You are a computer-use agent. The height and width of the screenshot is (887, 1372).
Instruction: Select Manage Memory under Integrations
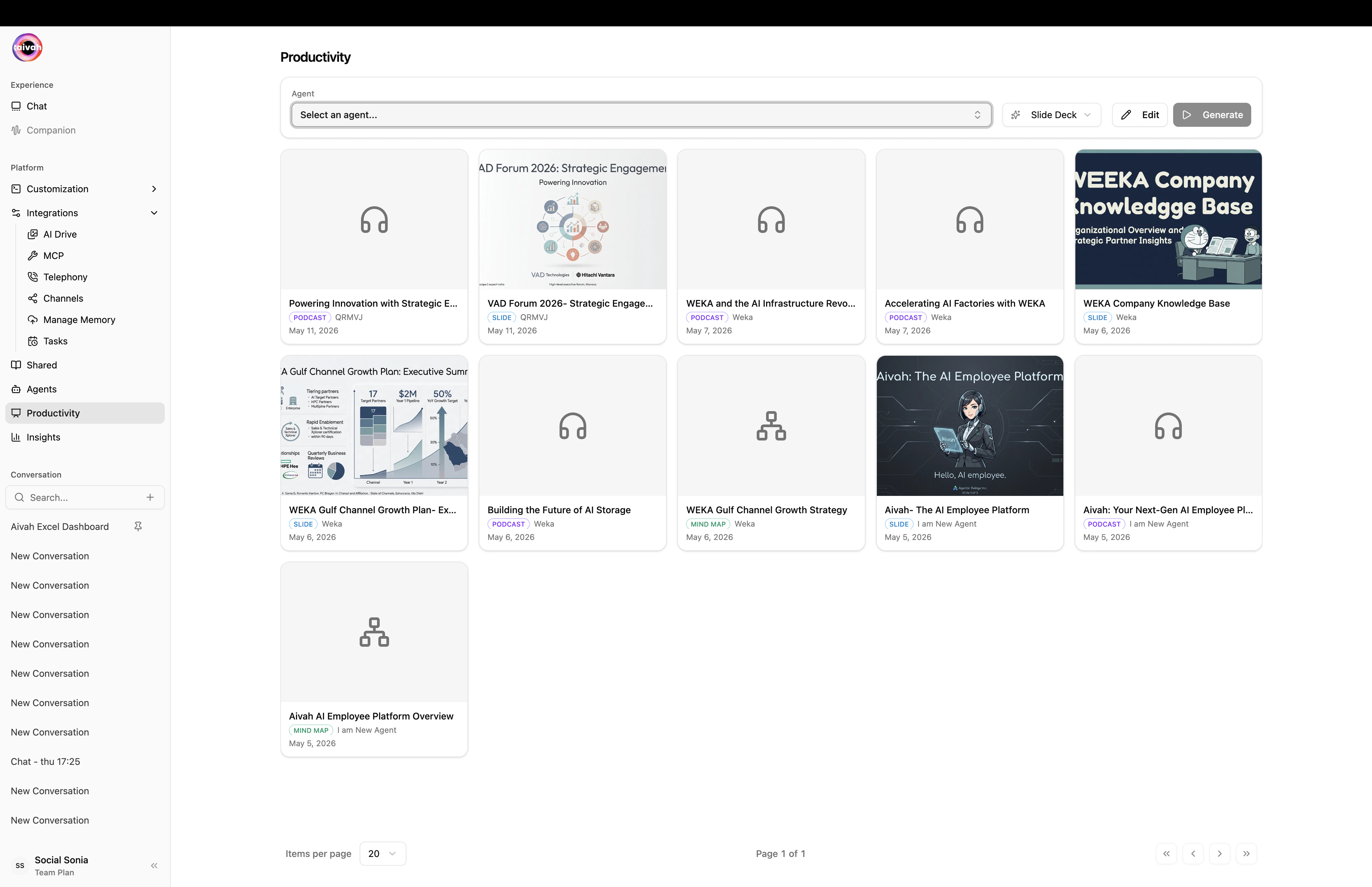click(x=93, y=320)
